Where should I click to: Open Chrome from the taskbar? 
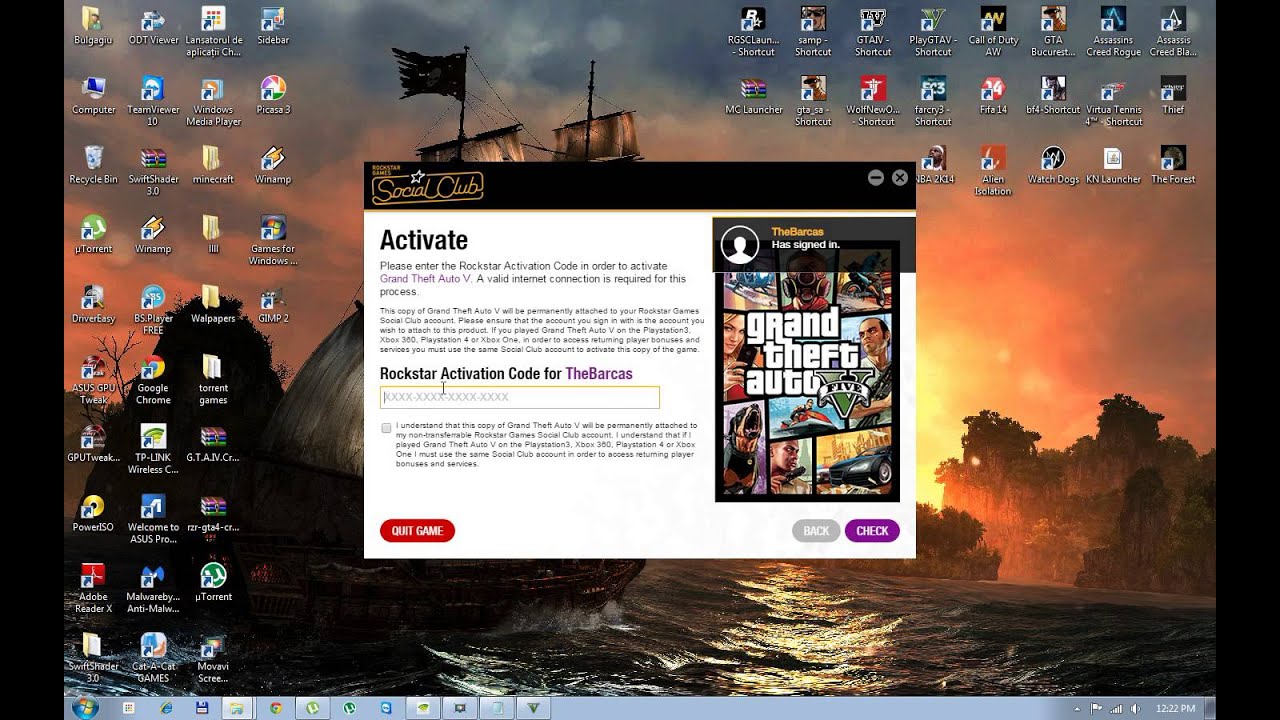pyautogui.click(x=276, y=708)
